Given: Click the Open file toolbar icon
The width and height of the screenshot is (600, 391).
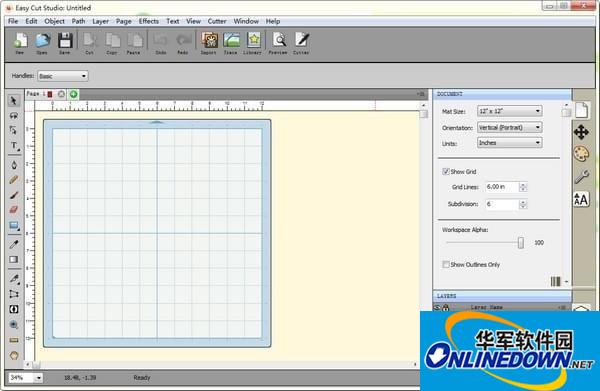Looking at the screenshot, I should [42, 43].
